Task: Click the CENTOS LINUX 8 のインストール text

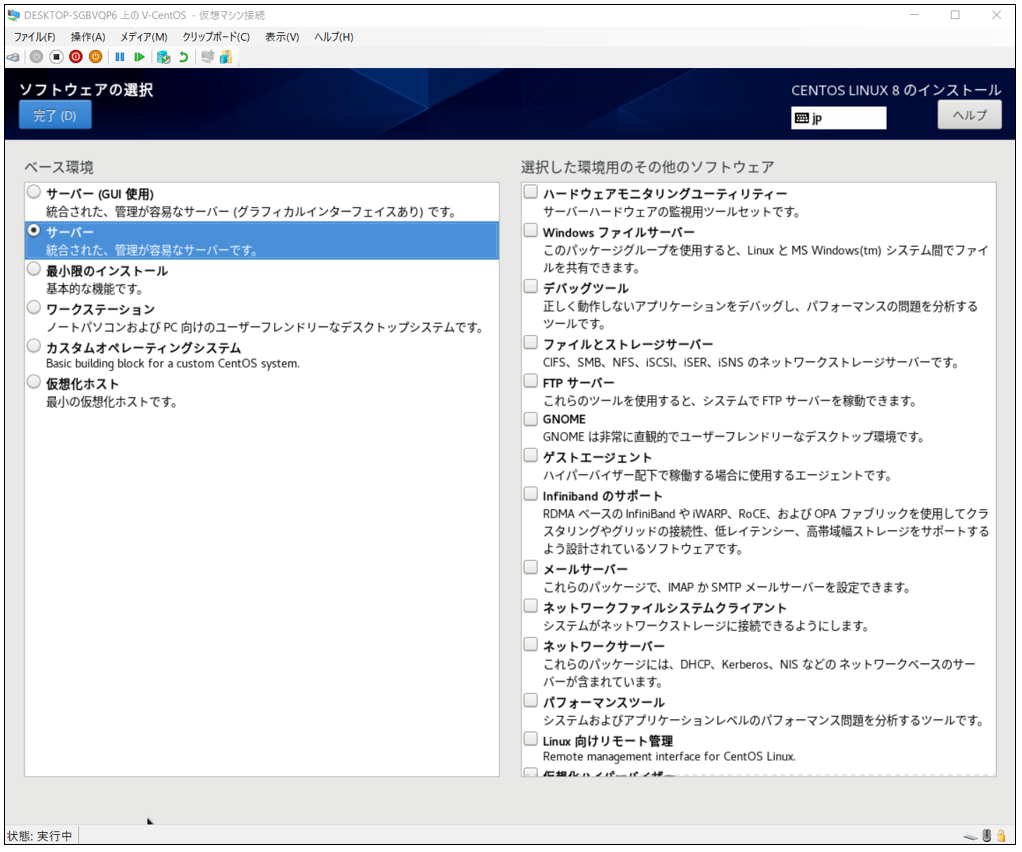Action: [896, 91]
